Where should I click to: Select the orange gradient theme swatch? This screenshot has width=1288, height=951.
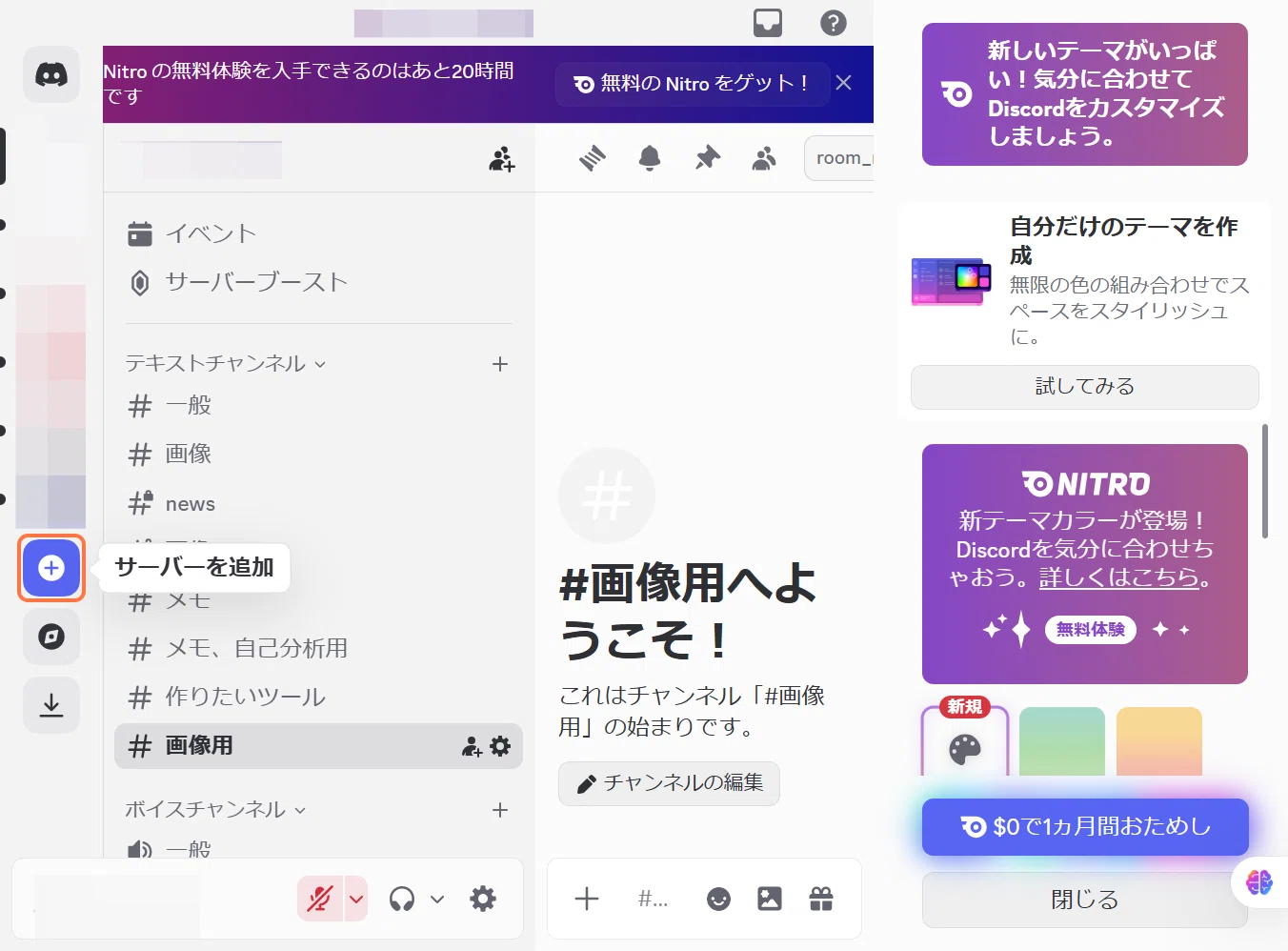point(1159,741)
